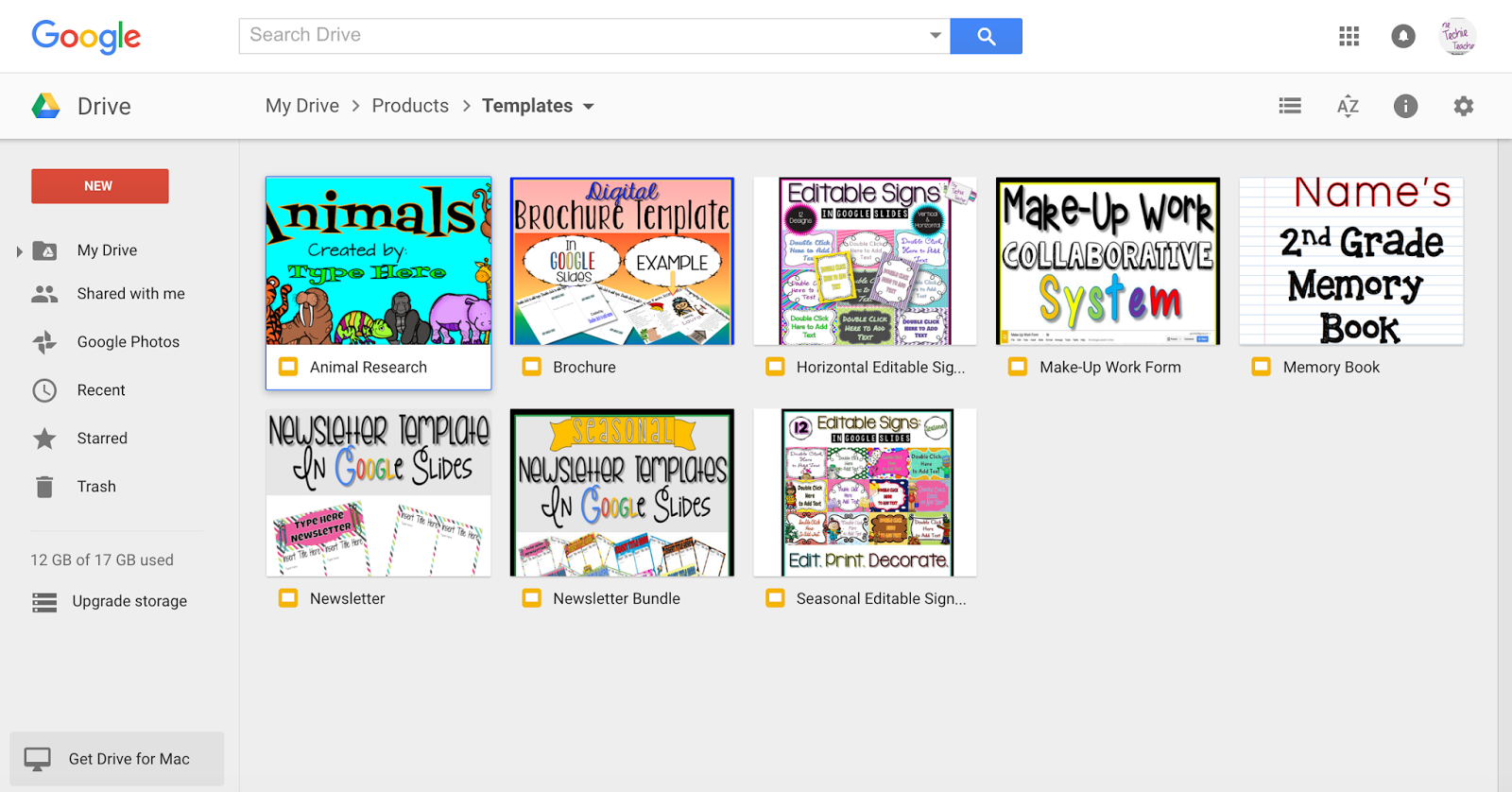Viewport: 1512px width, 792px height.
Task: Open the AZ sort options
Action: (1348, 106)
